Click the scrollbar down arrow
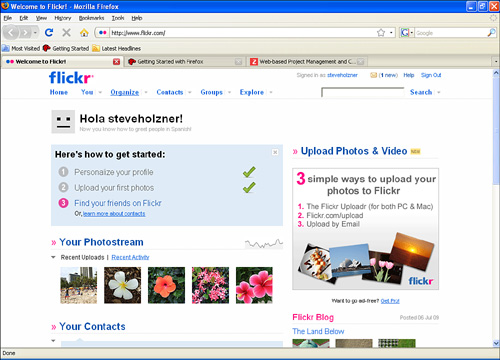This screenshot has width=500, height=360. pos(496,343)
